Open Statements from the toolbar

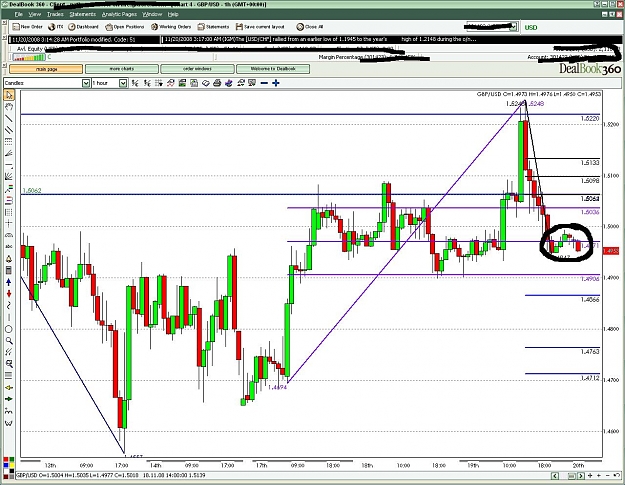[x=213, y=27]
